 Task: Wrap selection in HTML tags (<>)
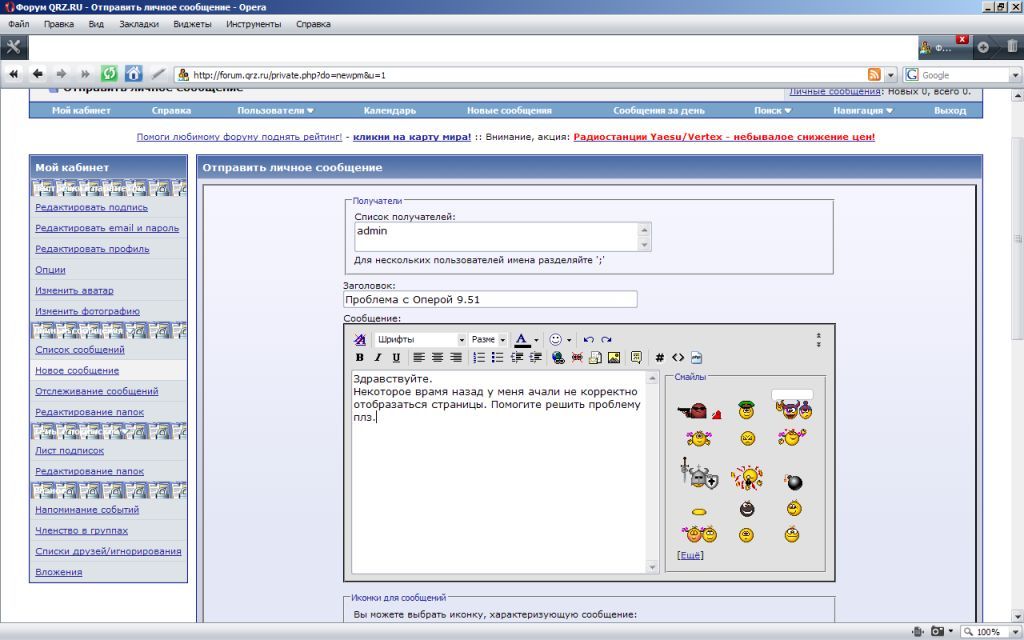pos(678,357)
